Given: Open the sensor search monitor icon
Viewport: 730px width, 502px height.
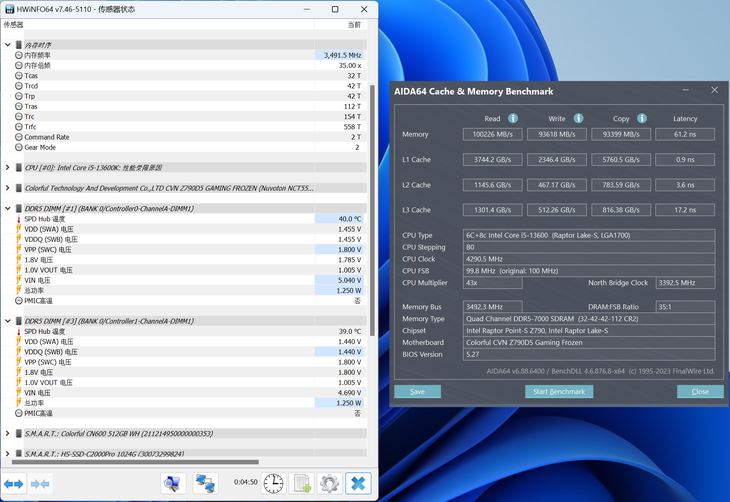Looking at the screenshot, I should pyautogui.click(x=173, y=483).
